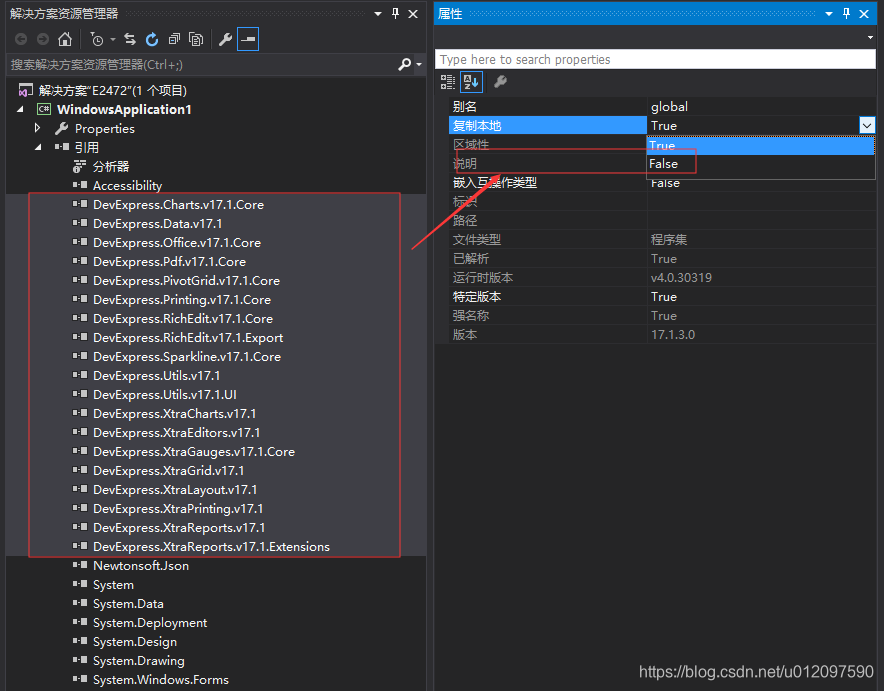The width and height of the screenshot is (884, 691).
Task: Select DevExpress.XtraPrinting.v17.1 reference
Action: point(178,508)
